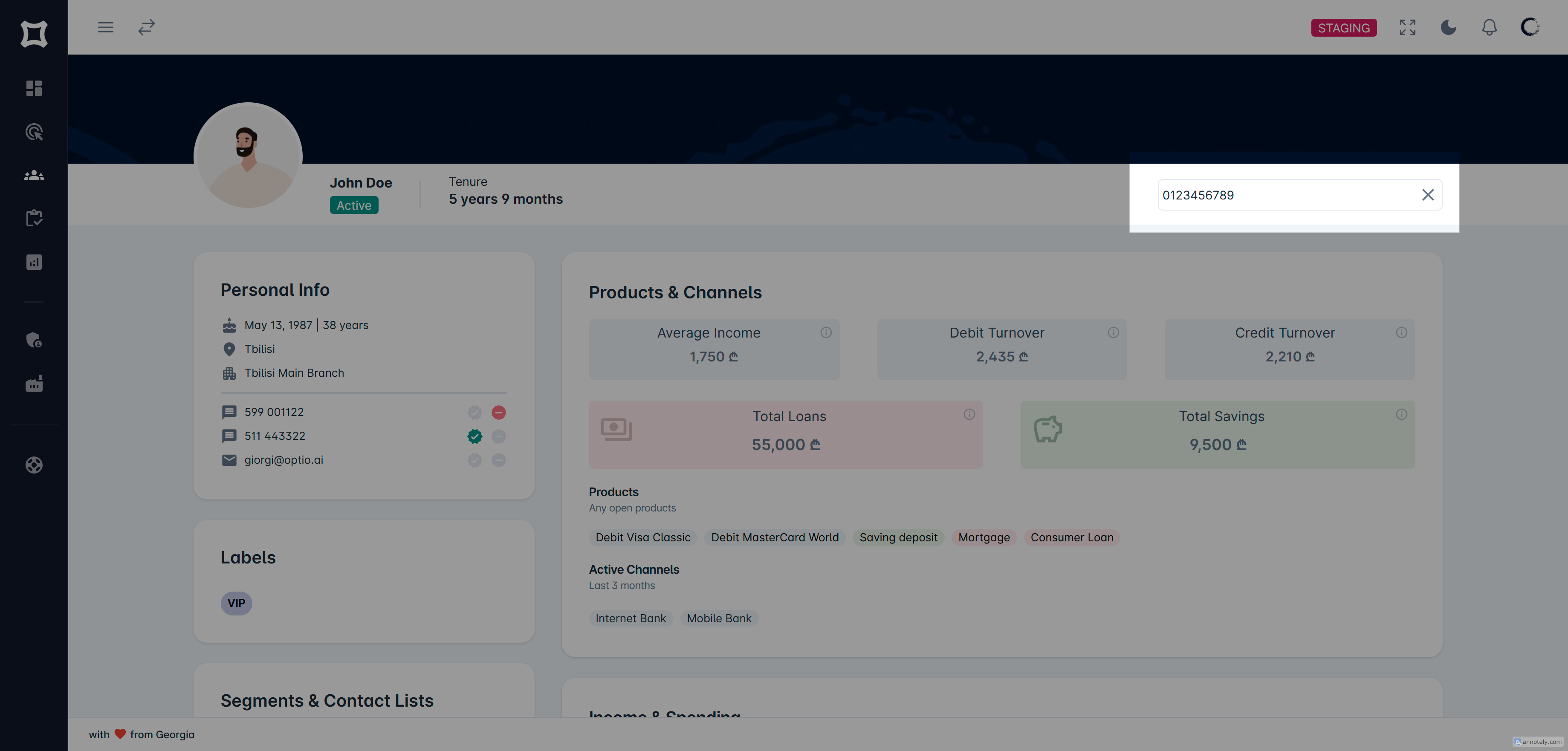This screenshot has width=1568, height=751.
Task: Click the target cursor campaigns icon in sidebar
Action: click(x=34, y=132)
